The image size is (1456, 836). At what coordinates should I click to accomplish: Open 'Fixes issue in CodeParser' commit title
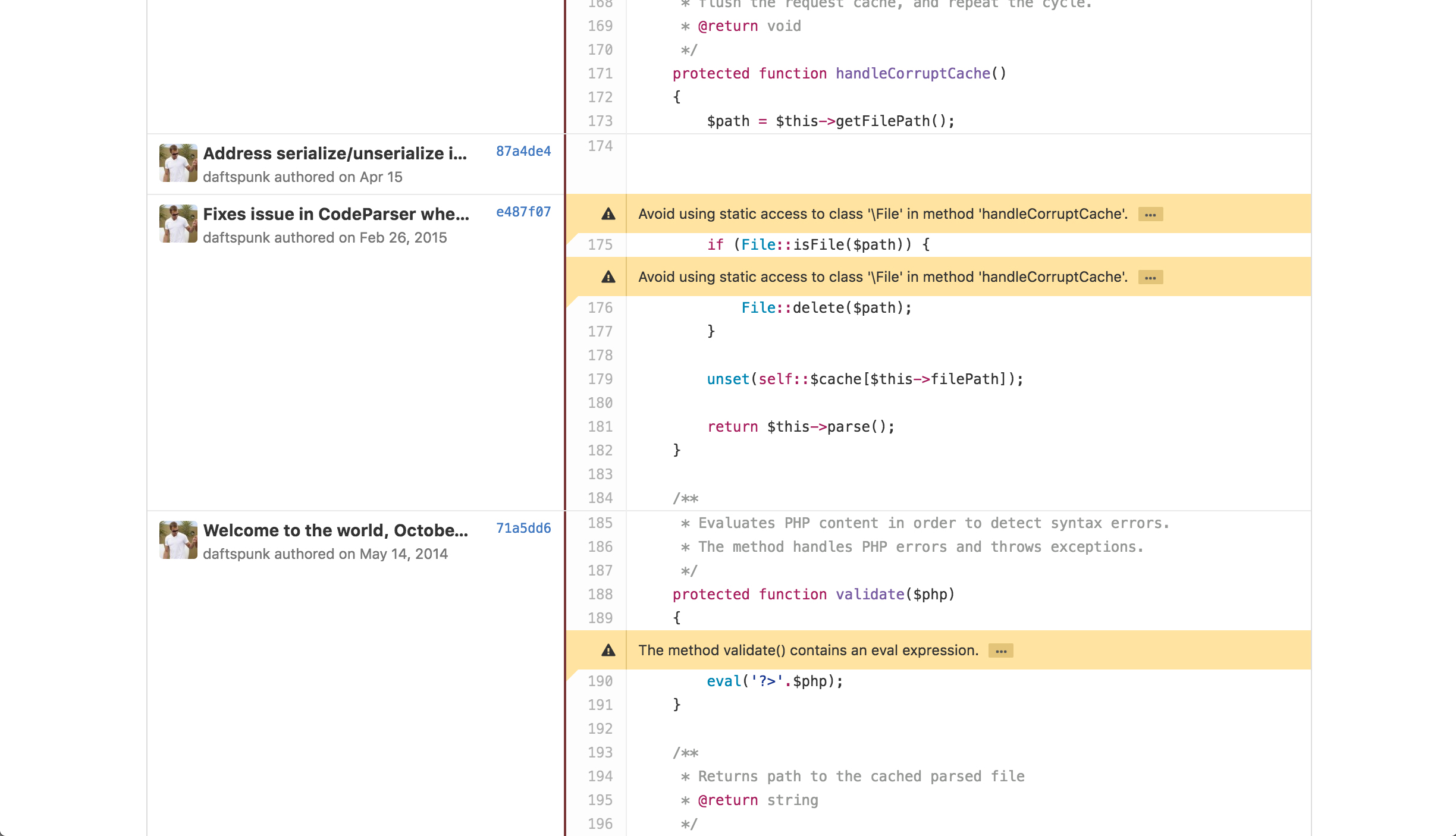click(x=336, y=214)
